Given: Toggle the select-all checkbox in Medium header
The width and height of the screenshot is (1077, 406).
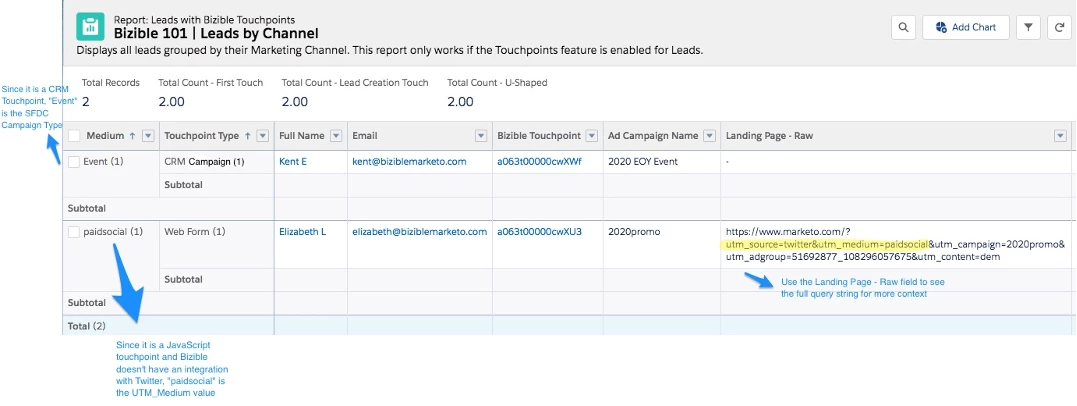Looking at the screenshot, I should coord(74,136).
